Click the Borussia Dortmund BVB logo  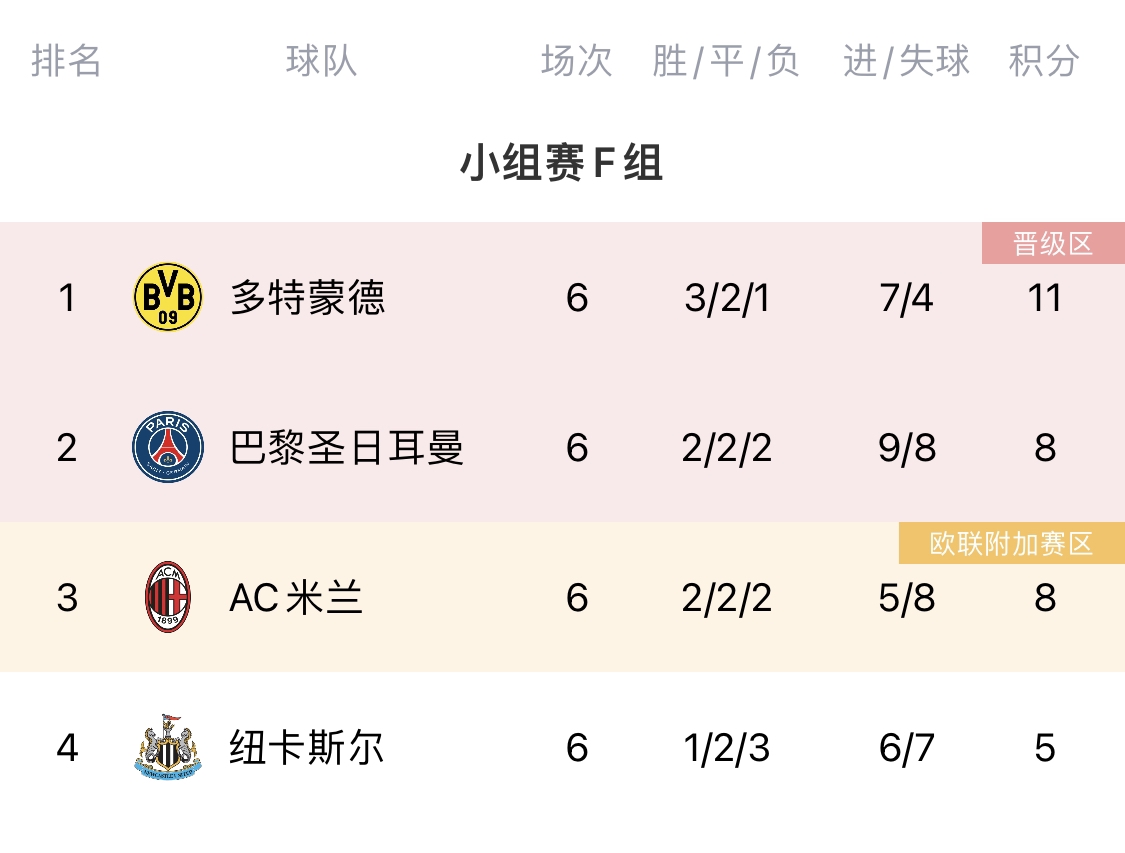click(x=168, y=297)
